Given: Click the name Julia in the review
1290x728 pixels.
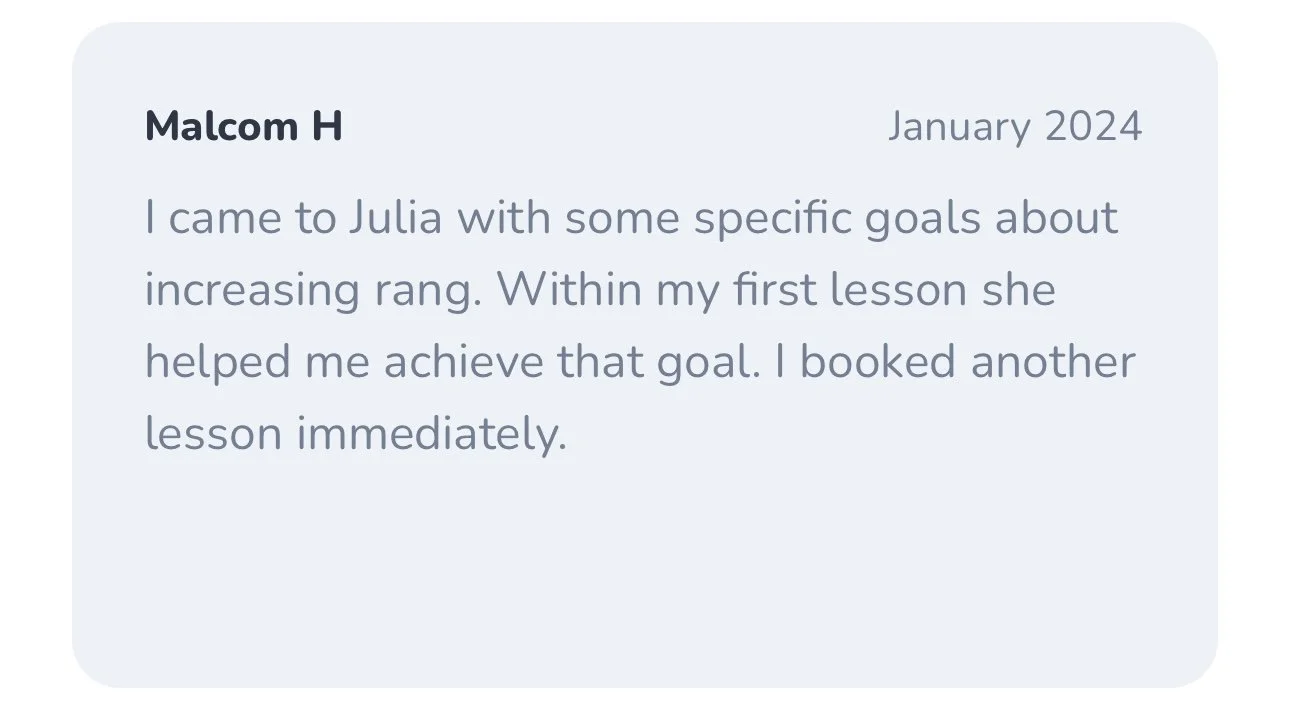Looking at the screenshot, I should 395,218.
